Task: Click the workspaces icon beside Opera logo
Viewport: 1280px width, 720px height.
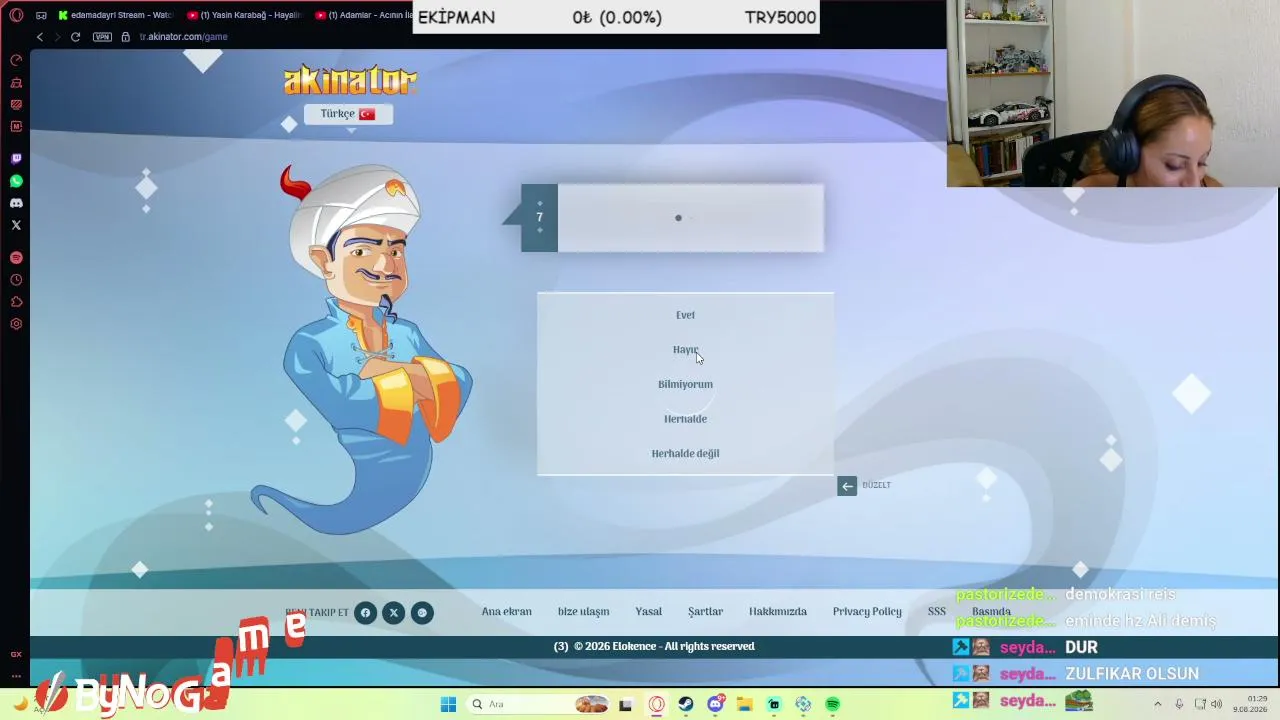Action: pyautogui.click(x=41, y=15)
